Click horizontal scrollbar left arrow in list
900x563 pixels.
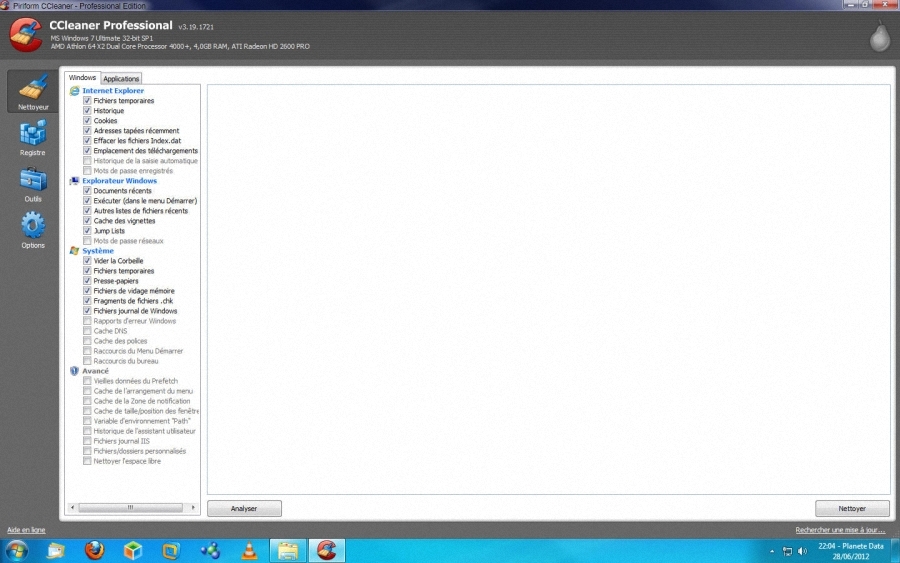pyautogui.click(x=72, y=507)
